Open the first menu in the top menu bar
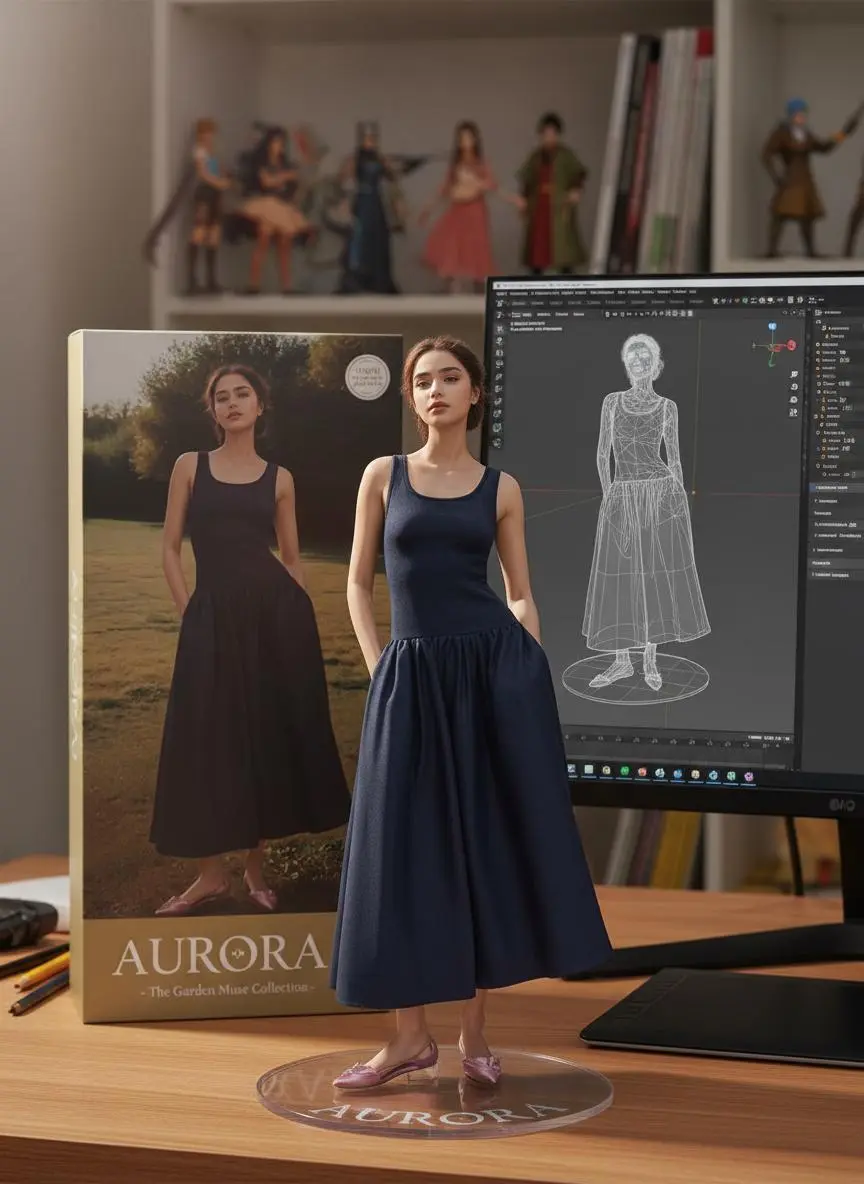Viewport: 864px width, 1184px height. point(500,292)
